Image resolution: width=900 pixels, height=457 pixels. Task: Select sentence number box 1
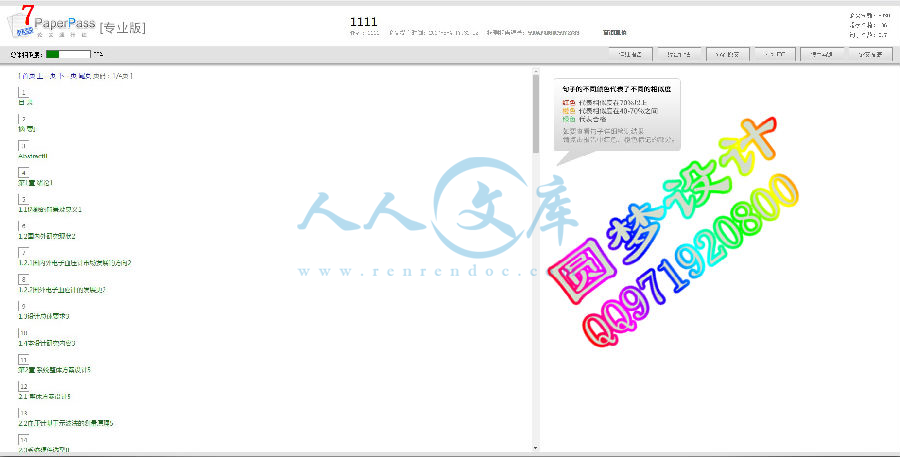click(23, 92)
